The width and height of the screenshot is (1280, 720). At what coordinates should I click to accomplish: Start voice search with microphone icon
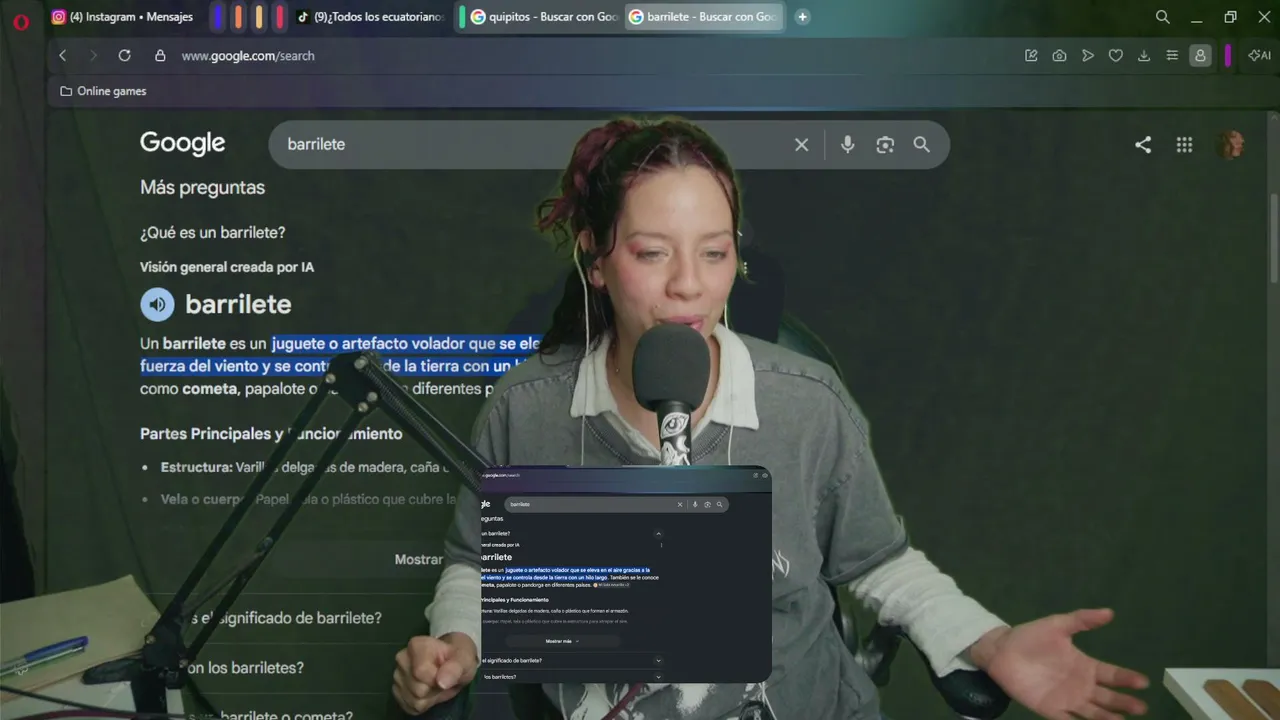[x=847, y=144]
